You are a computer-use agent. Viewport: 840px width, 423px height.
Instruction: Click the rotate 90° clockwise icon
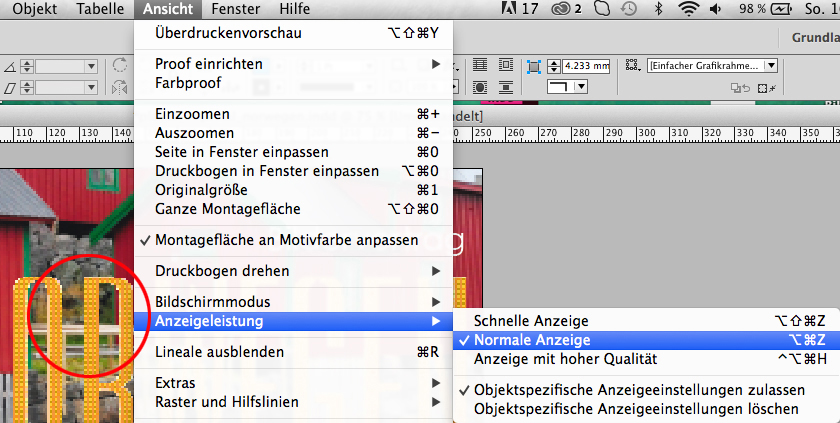coord(120,66)
